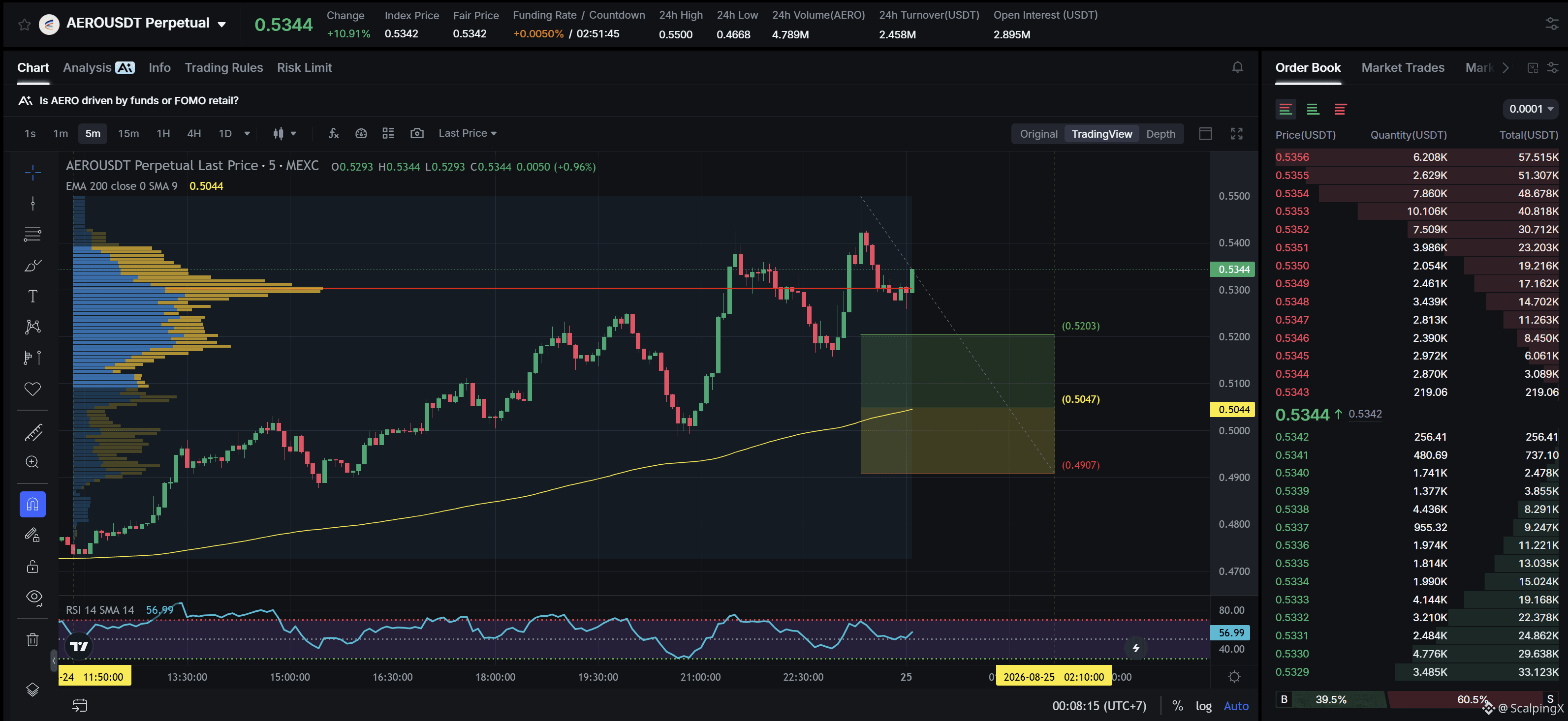This screenshot has height=721, width=1568.
Task: Show bids-only order book view
Action: click(1313, 110)
